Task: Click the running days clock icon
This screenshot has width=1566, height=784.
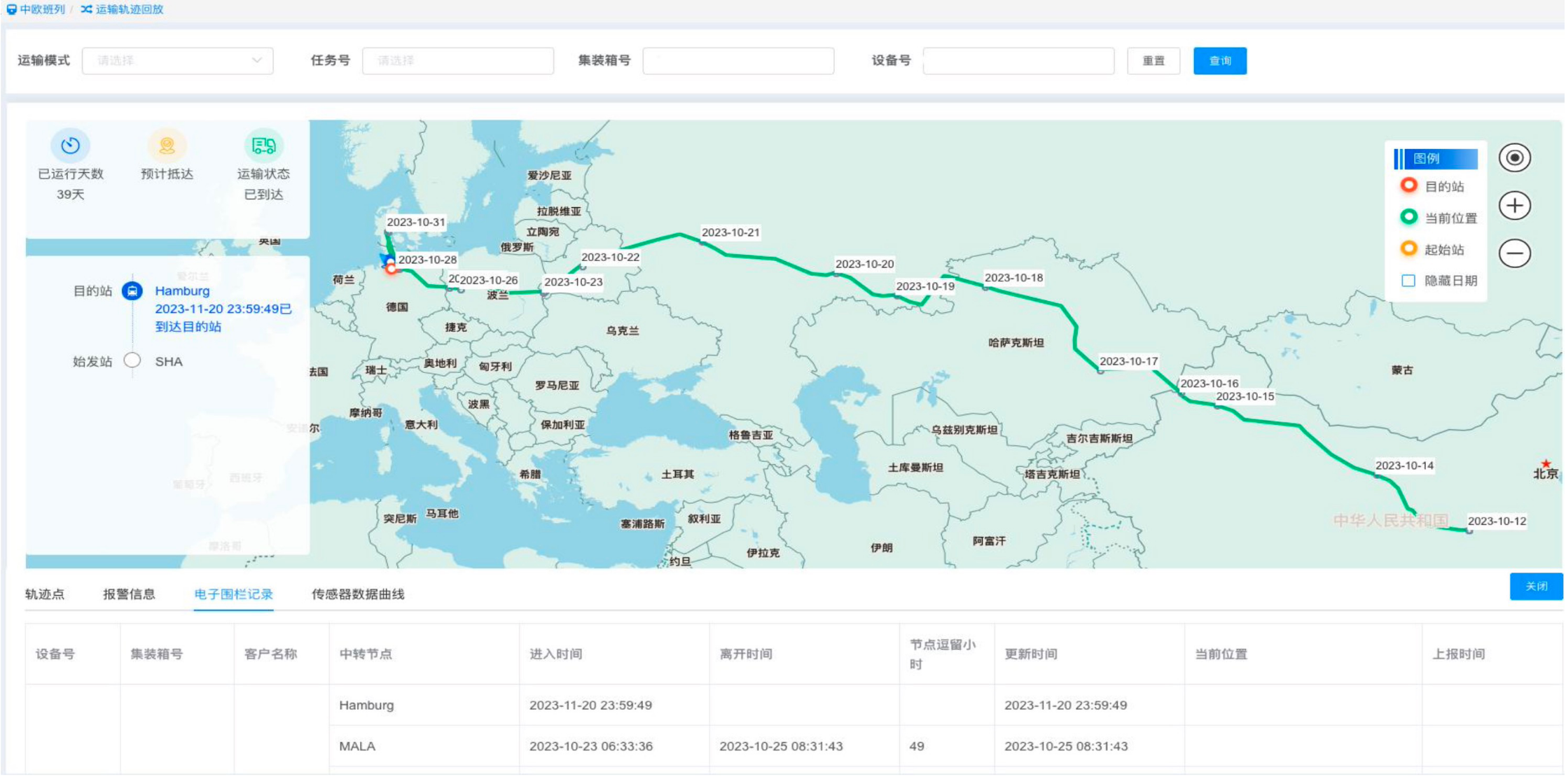Action: [x=70, y=146]
